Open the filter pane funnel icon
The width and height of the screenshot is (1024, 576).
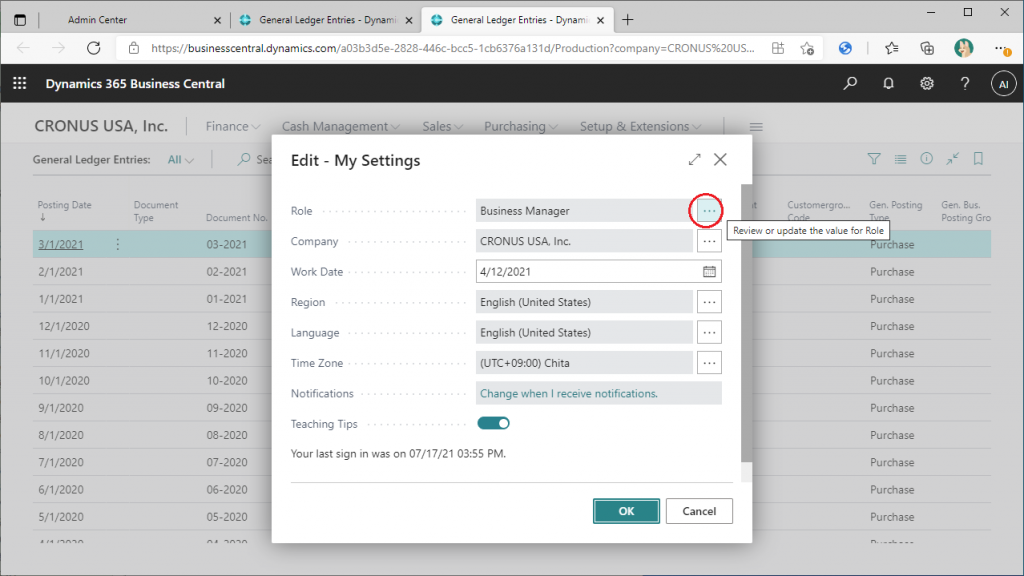pos(874,159)
